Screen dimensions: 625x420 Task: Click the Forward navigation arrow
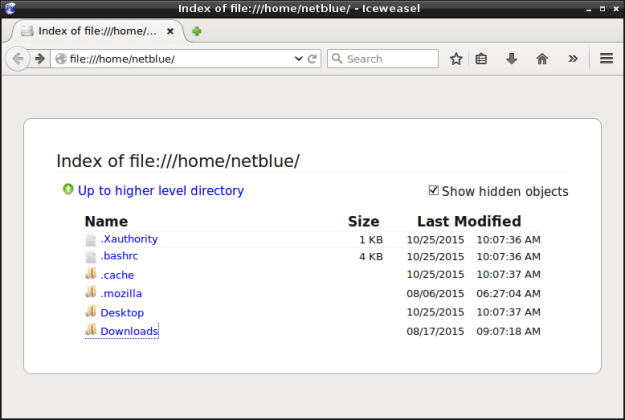point(39,59)
